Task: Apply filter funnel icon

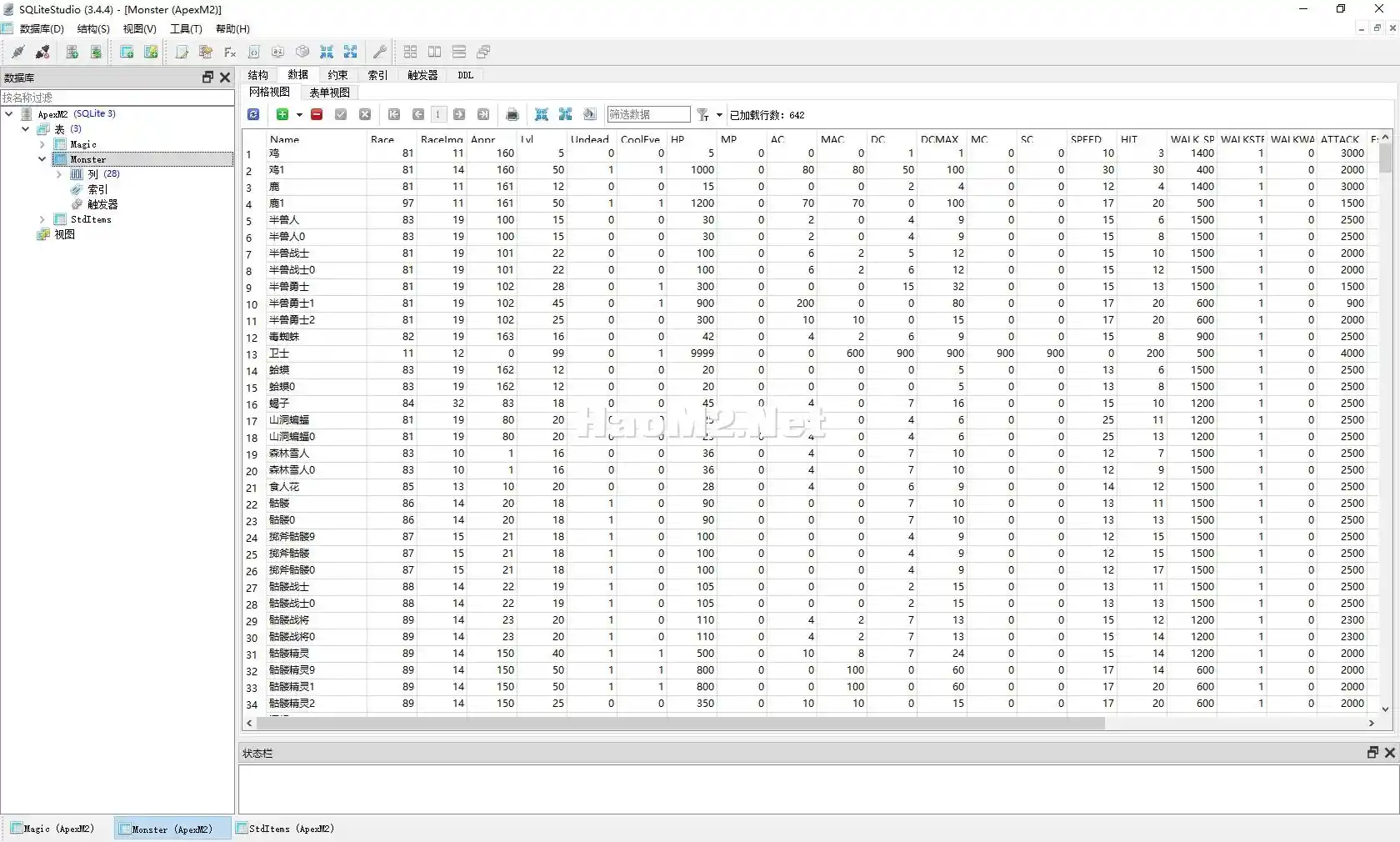Action: pyautogui.click(x=703, y=114)
